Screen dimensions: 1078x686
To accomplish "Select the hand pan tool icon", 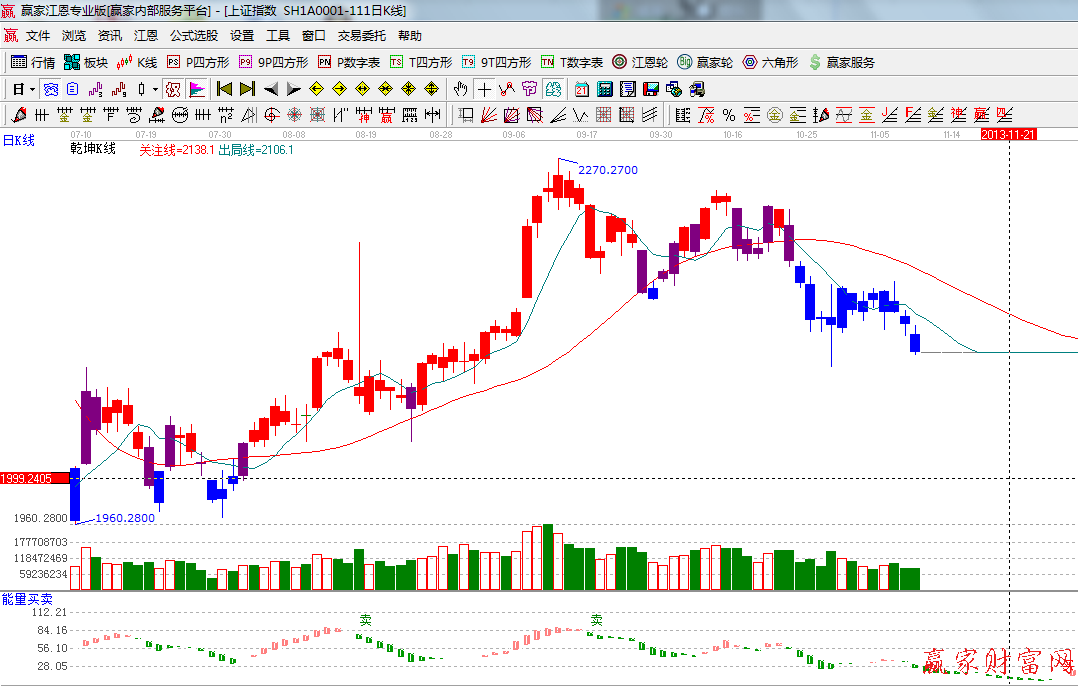I will coord(461,89).
